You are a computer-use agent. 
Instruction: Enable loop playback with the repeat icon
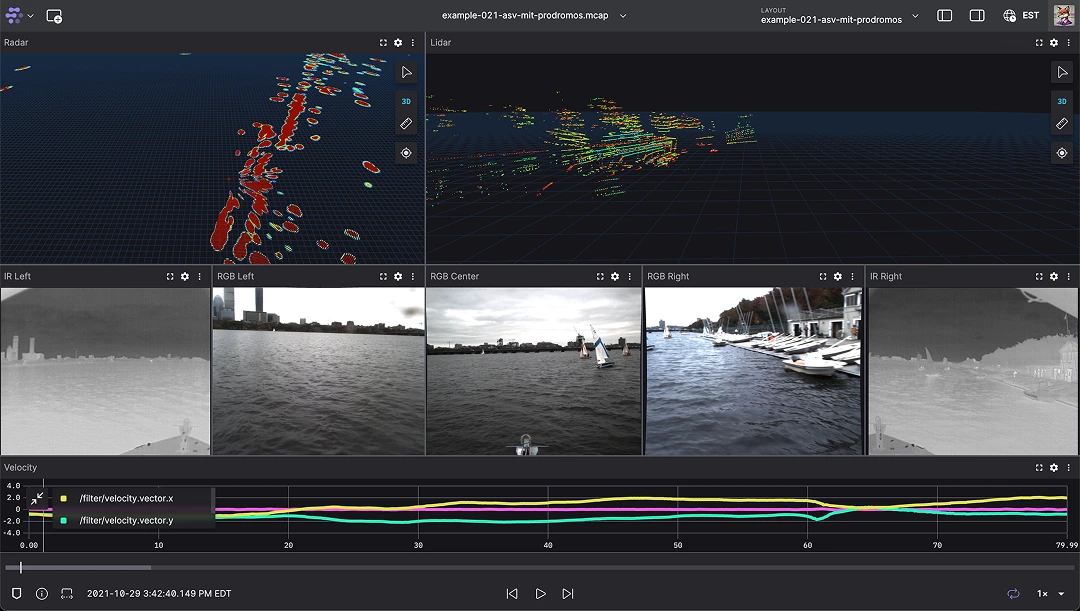[1013, 593]
